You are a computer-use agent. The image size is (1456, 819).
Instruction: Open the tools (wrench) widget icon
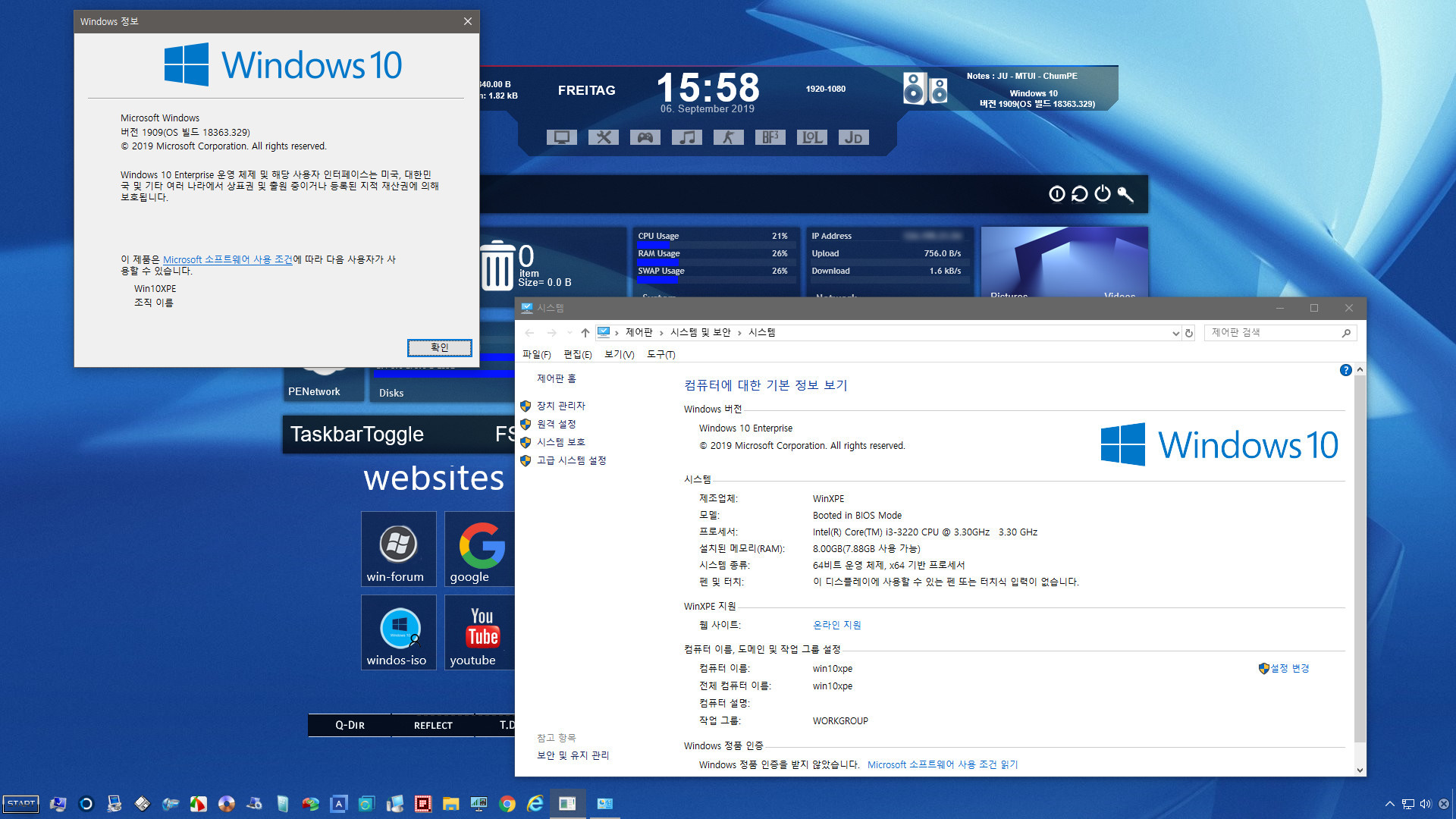(603, 137)
